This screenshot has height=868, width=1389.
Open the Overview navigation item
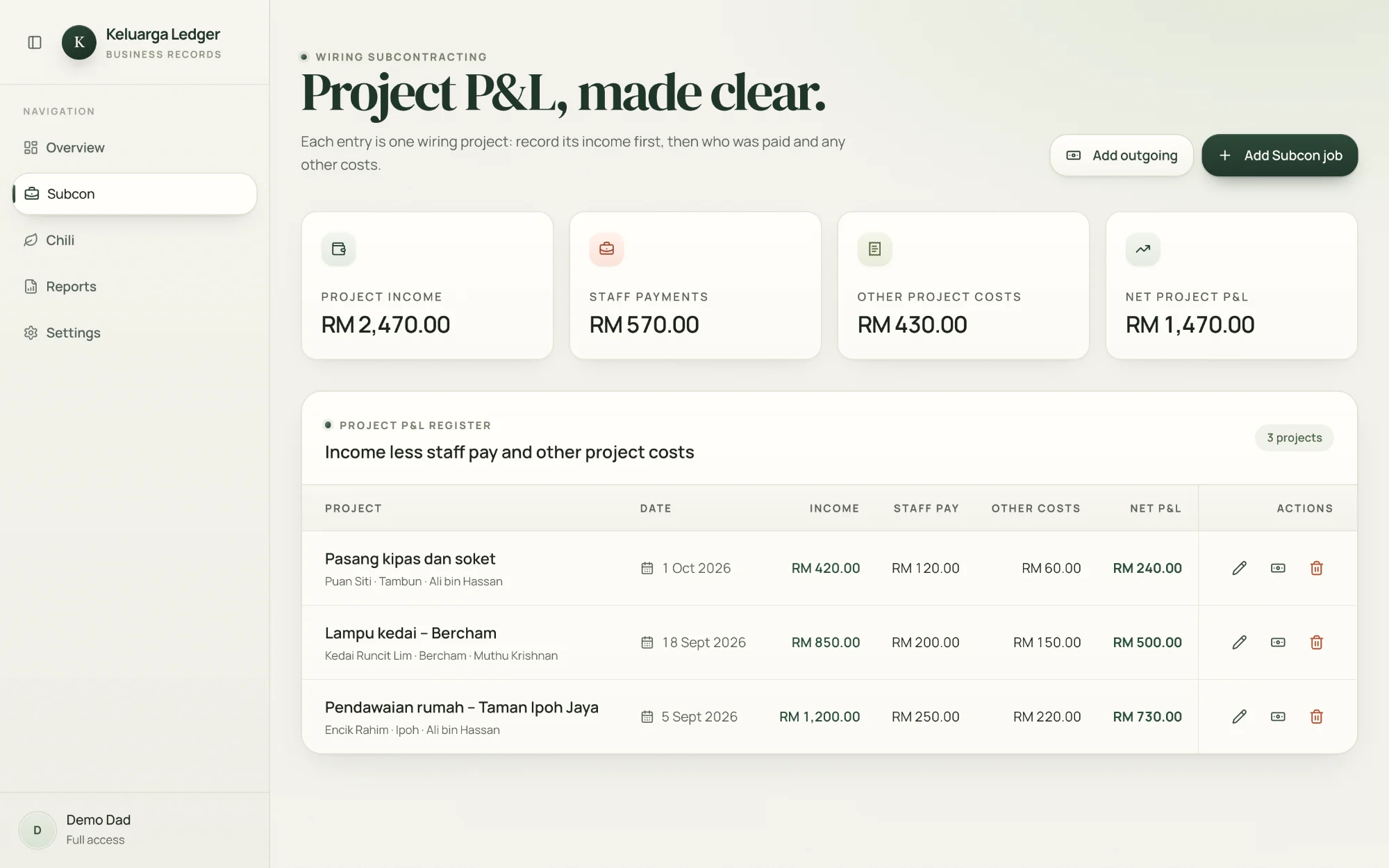pos(135,147)
